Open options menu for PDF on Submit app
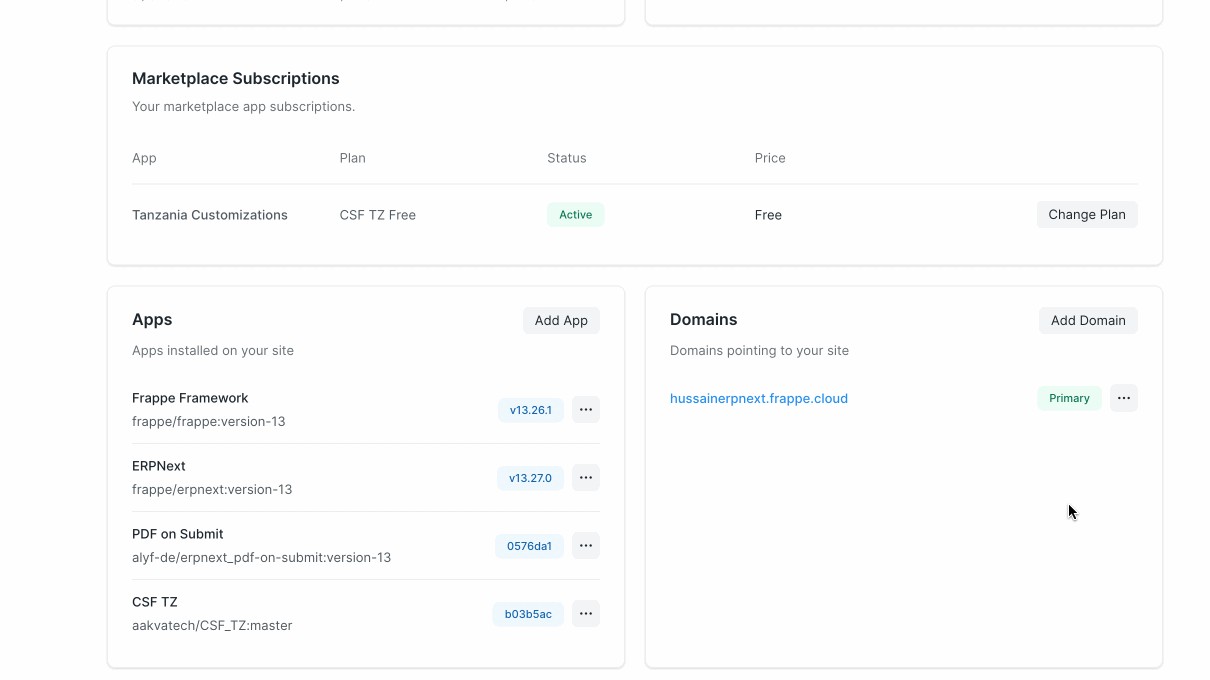 click(586, 546)
